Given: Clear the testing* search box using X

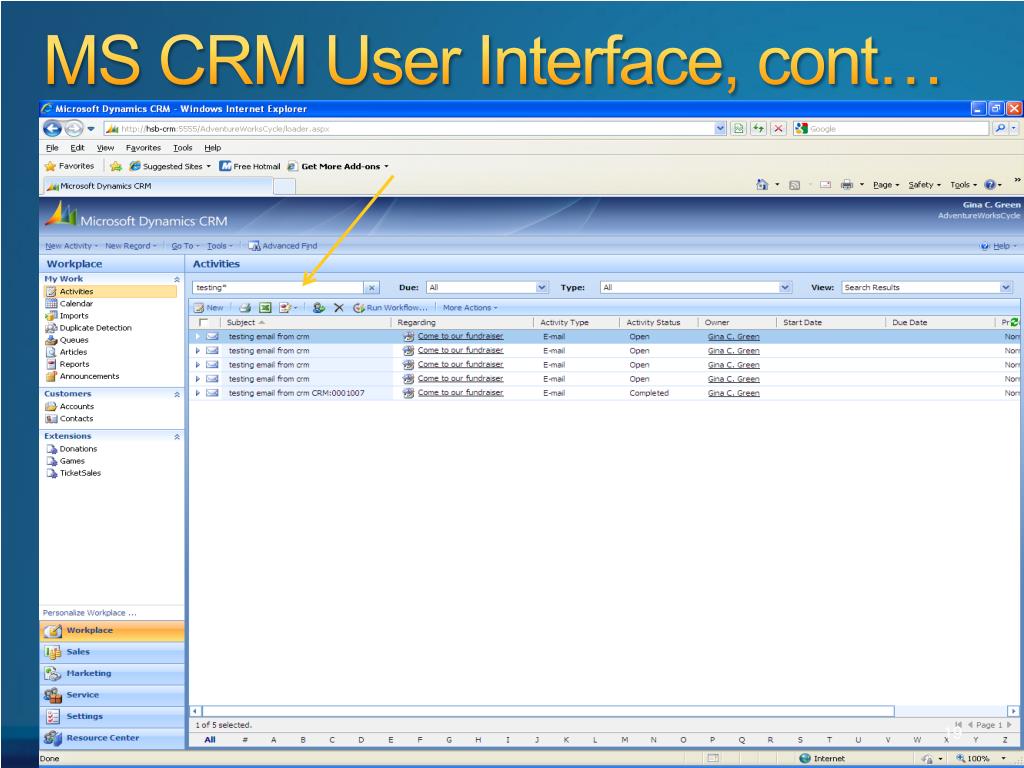Looking at the screenshot, I should coord(372,287).
